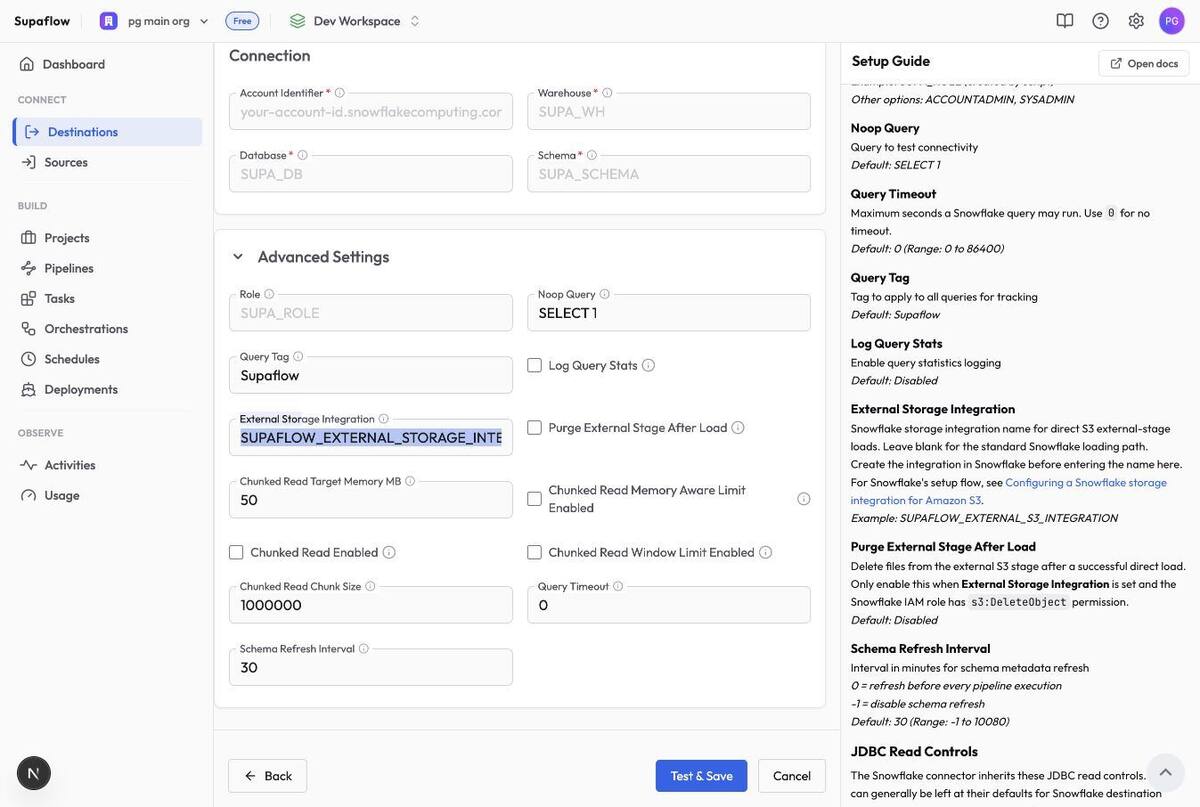Click the Schema Refresh Interval field
This screenshot has width=1200, height=807.
point(371,667)
